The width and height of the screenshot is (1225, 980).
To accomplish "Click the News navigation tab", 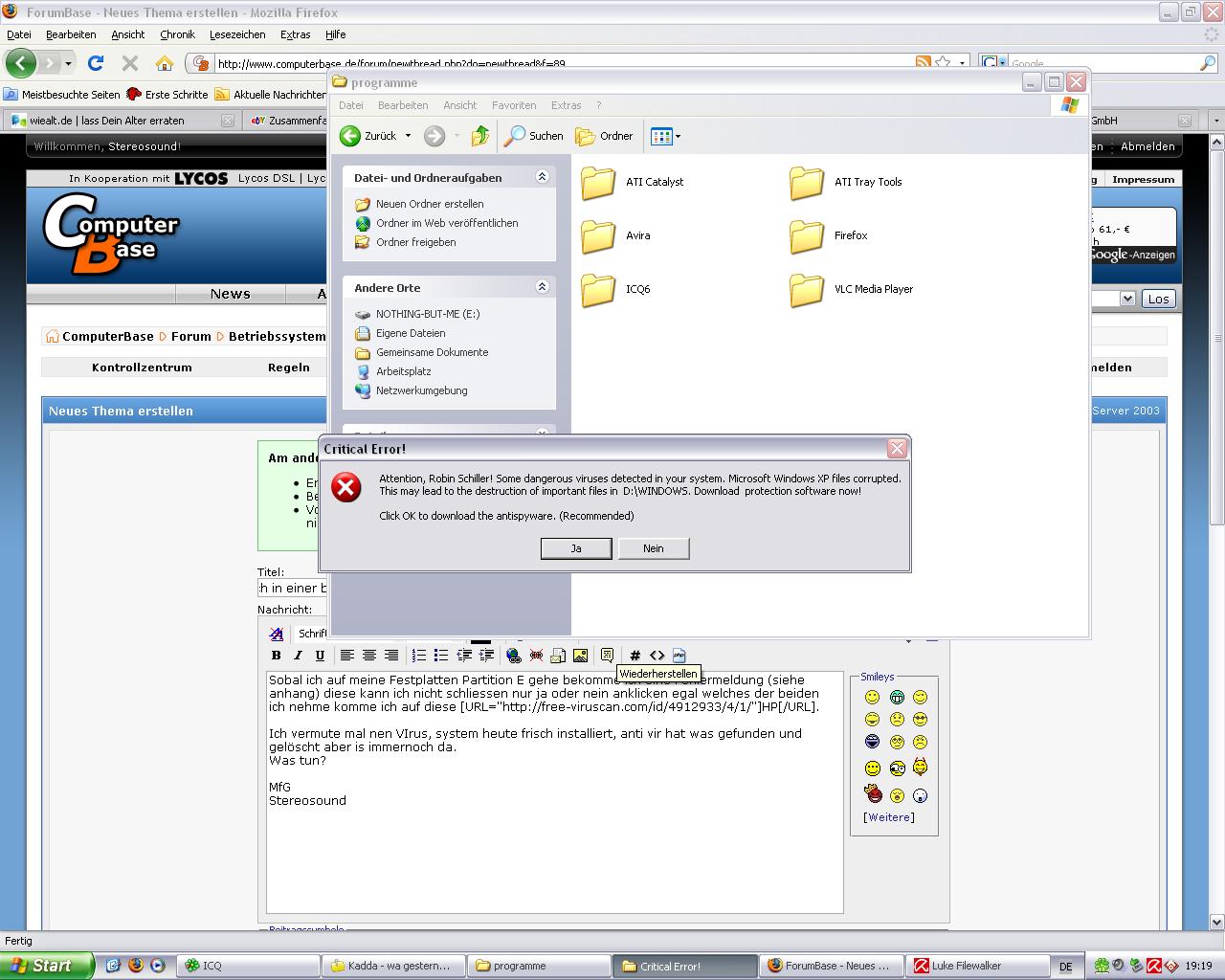I will click(230, 294).
